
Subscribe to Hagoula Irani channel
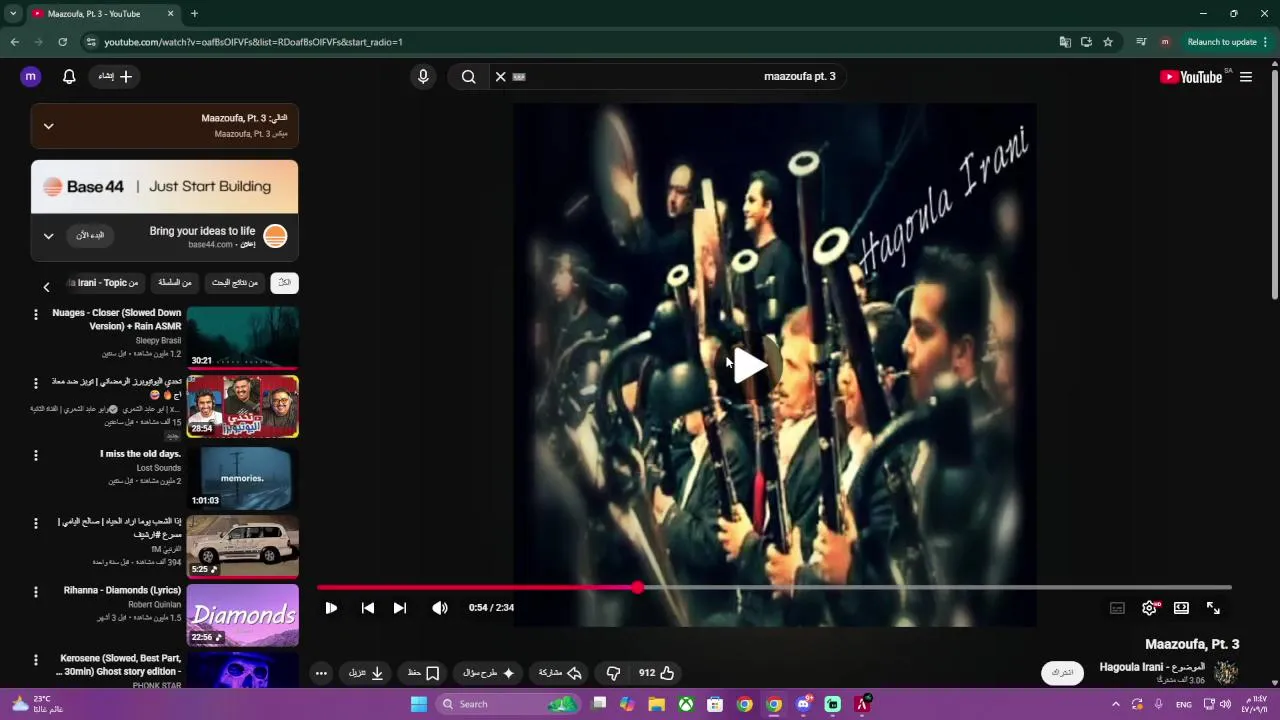(x=1063, y=673)
